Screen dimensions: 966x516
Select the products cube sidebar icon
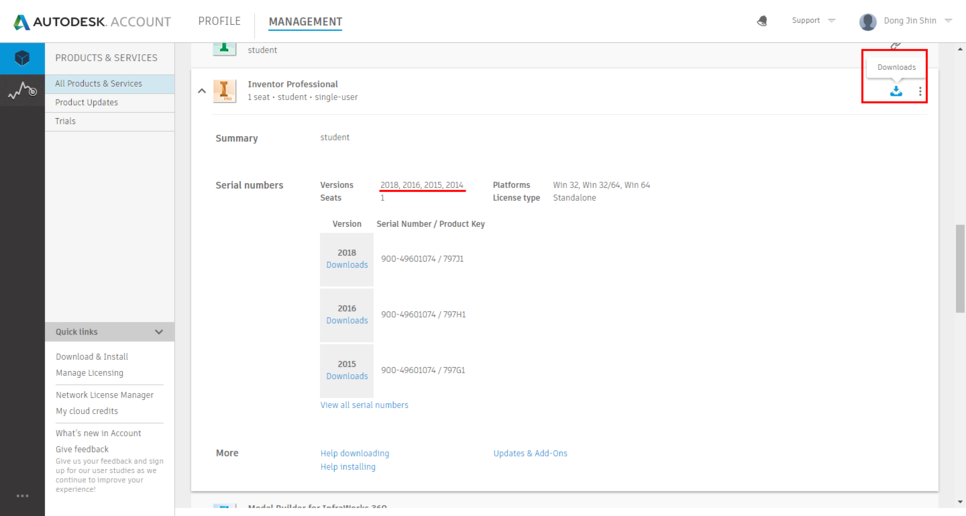tap(22, 58)
